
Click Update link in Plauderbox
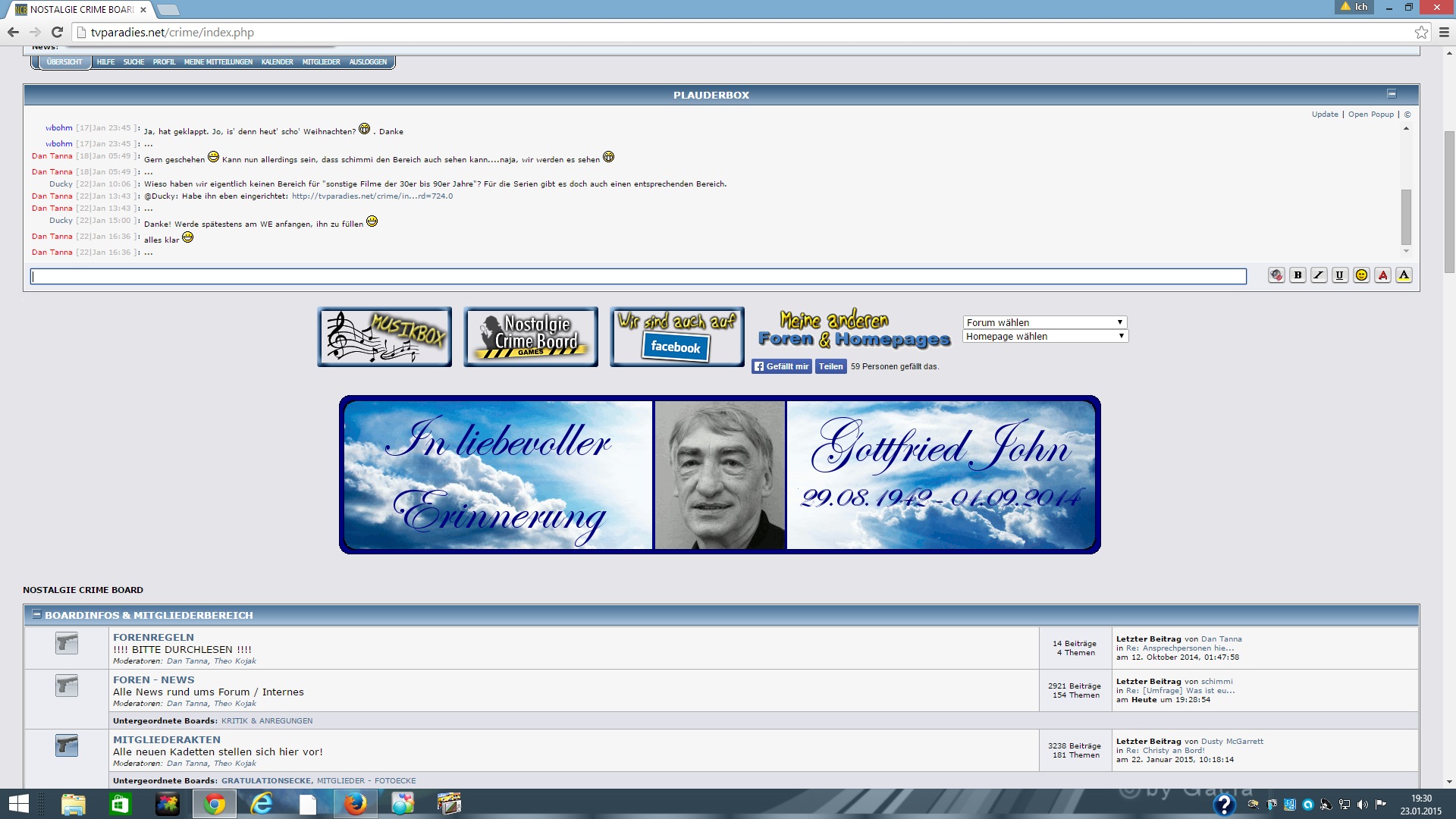pyautogui.click(x=1325, y=115)
